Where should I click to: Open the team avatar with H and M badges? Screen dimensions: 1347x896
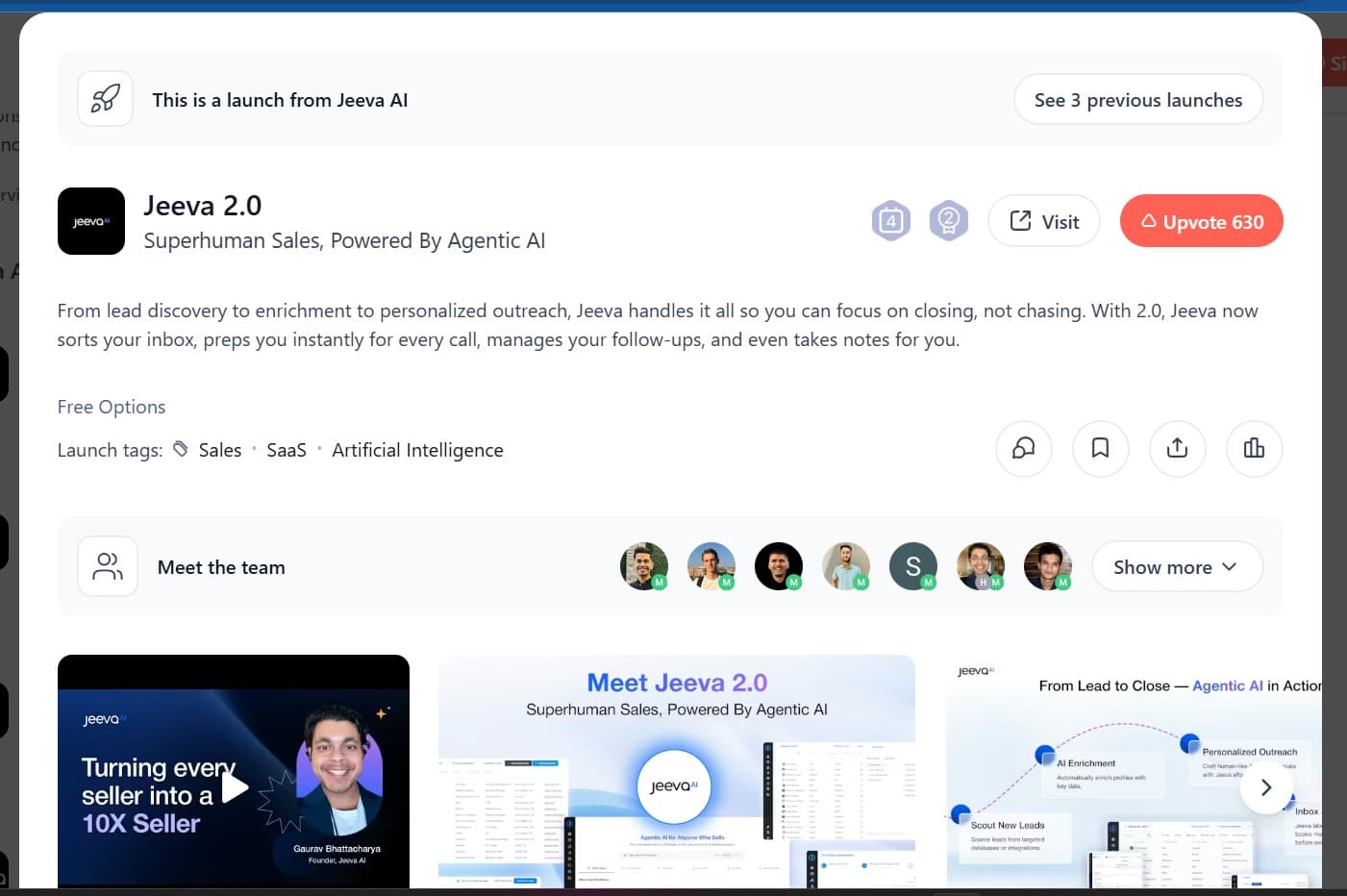click(981, 566)
